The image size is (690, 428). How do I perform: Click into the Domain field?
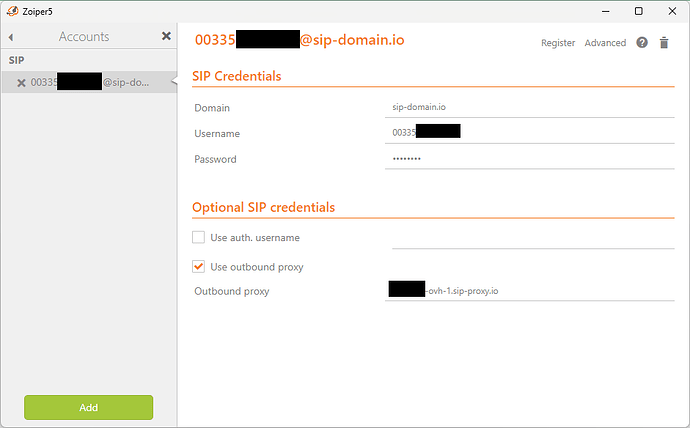[529, 107]
